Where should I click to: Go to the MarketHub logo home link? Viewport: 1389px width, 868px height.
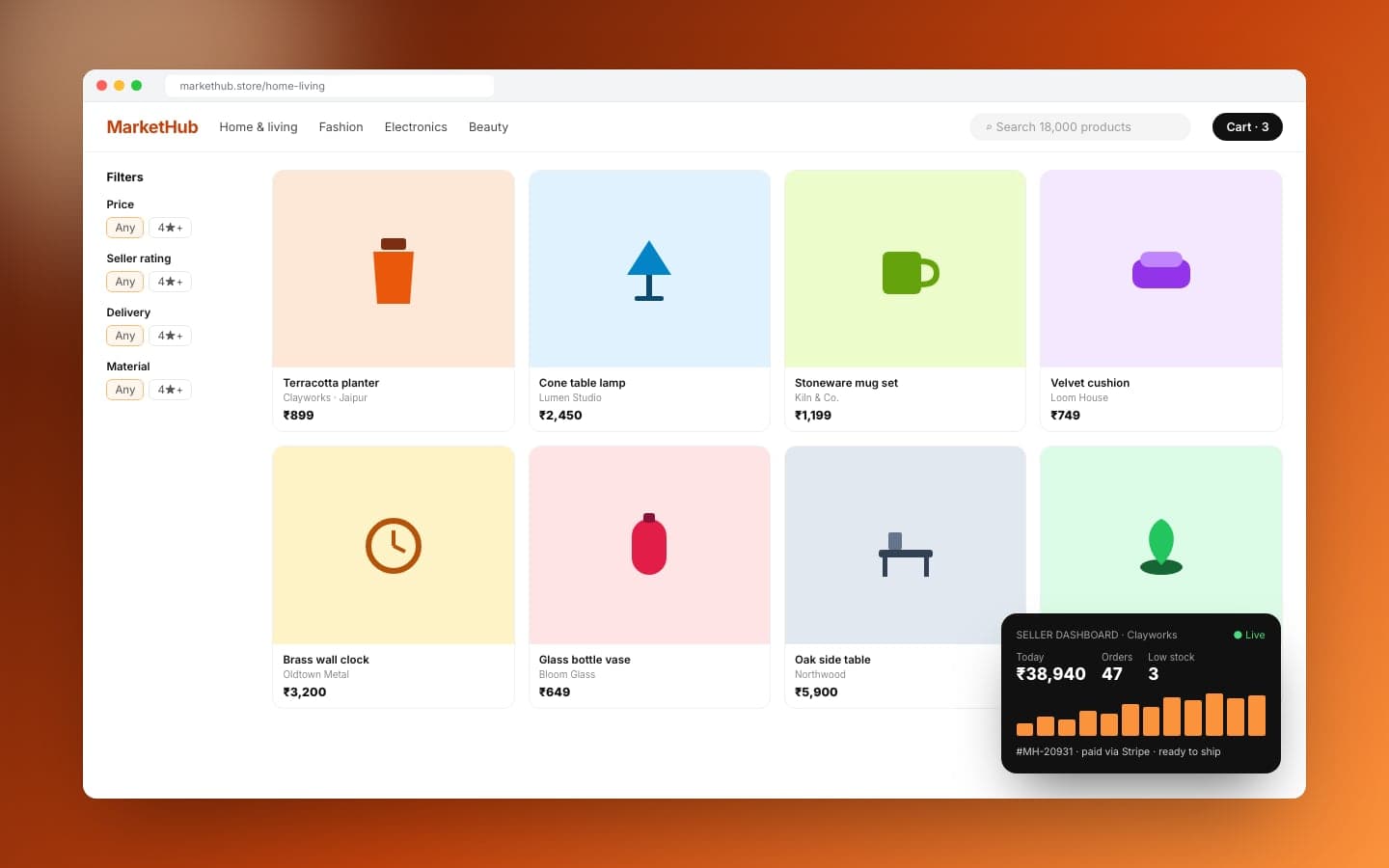click(152, 127)
